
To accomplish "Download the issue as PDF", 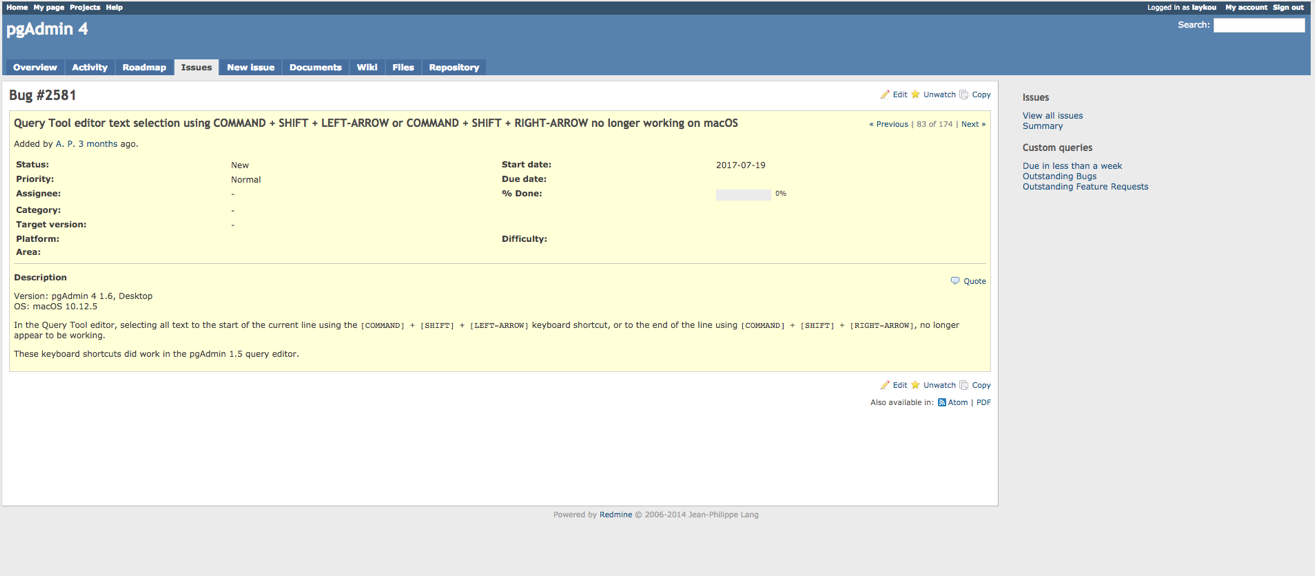I will click(983, 403).
